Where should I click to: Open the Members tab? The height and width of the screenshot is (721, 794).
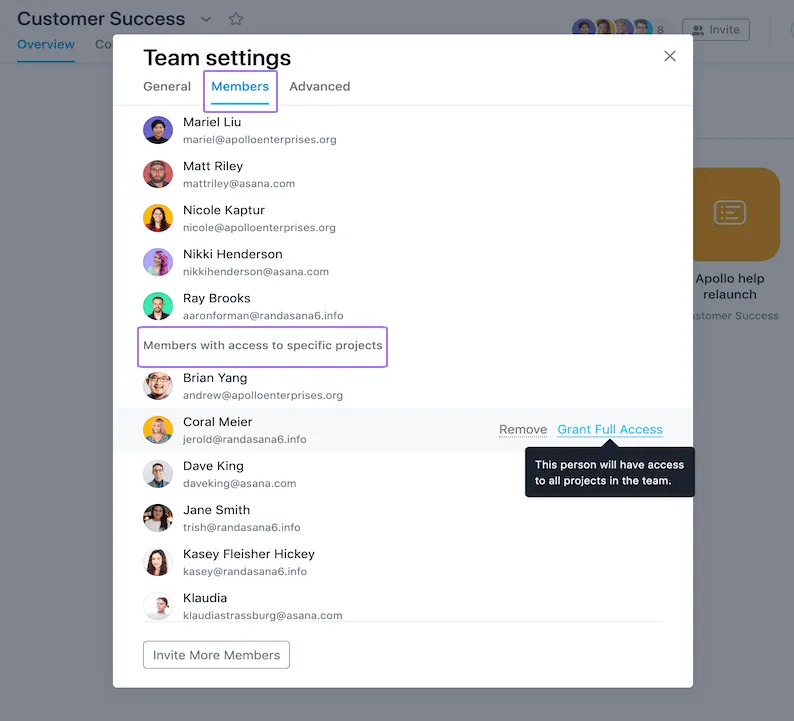pyautogui.click(x=240, y=87)
